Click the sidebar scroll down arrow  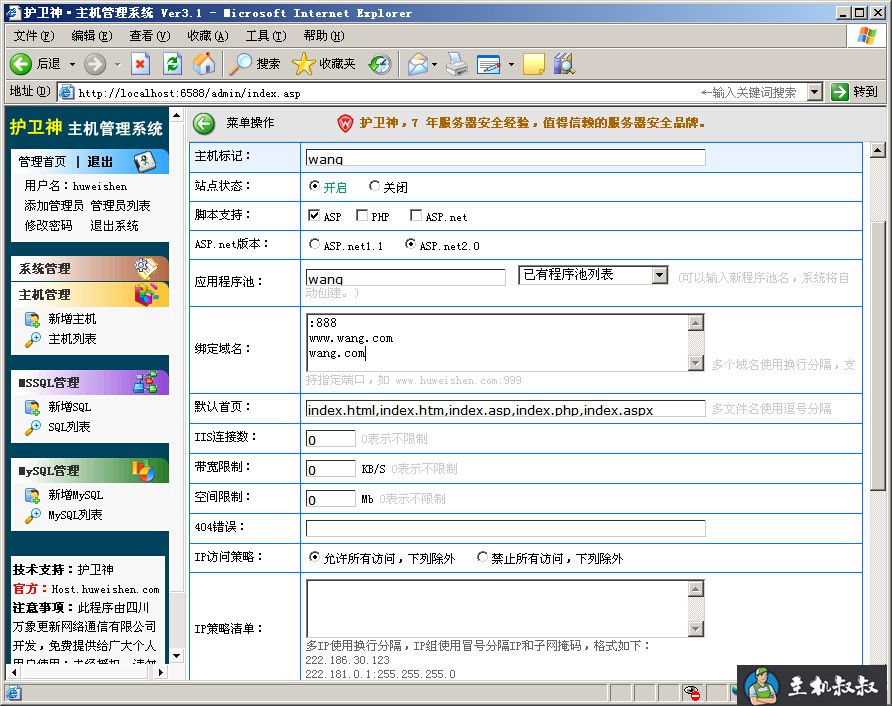point(176,656)
